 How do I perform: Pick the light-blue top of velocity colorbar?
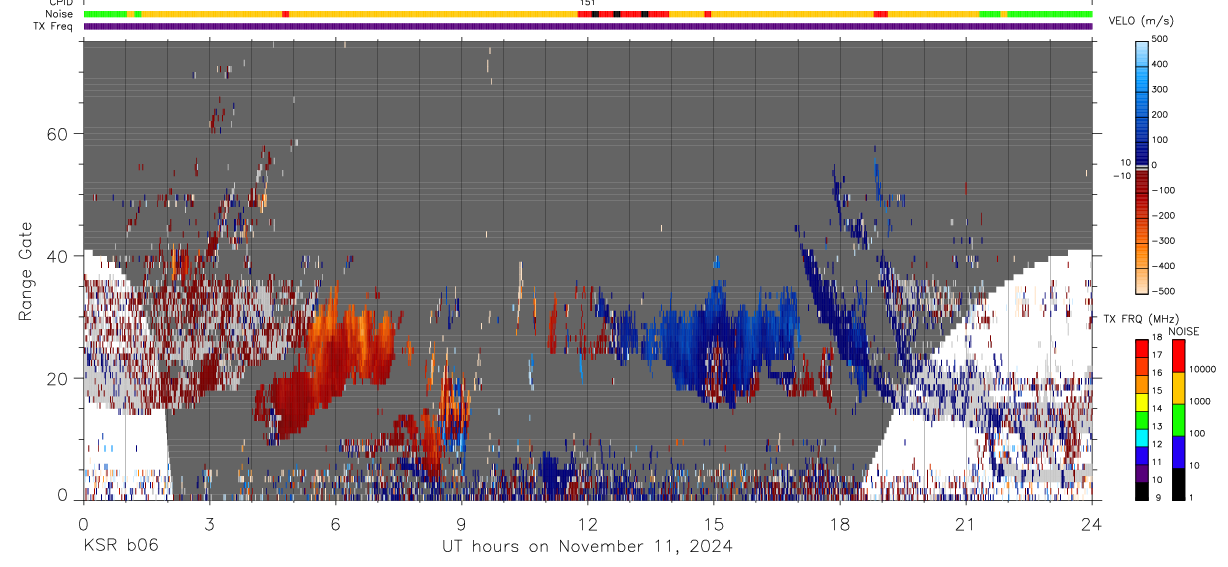click(x=1142, y=52)
